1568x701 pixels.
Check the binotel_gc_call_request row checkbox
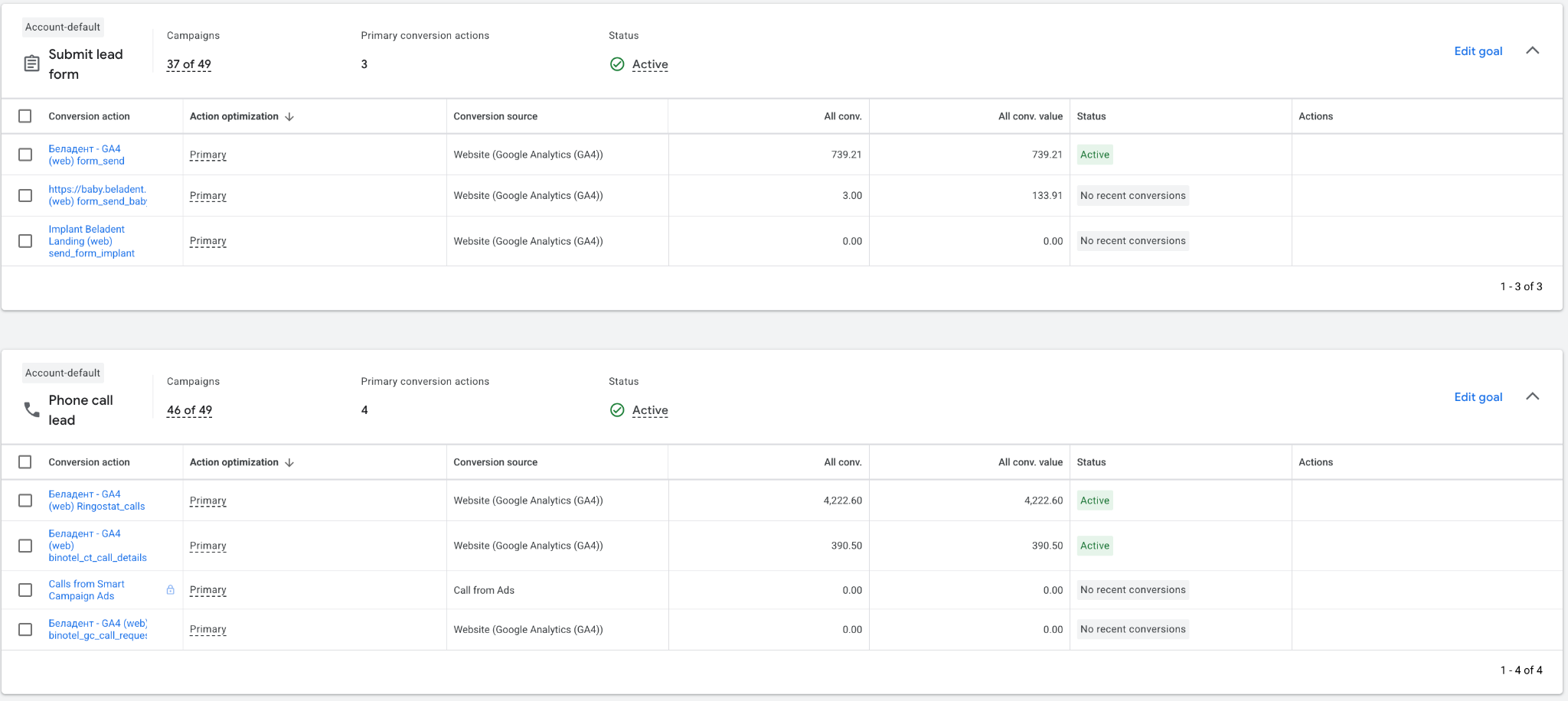coord(25,629)
